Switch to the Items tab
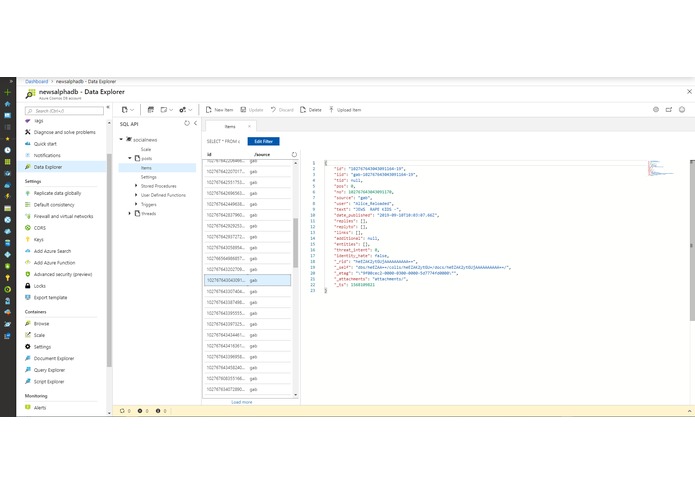Image resolution: width=695 pixels, height=494 pixels. (x=230, y=127)
